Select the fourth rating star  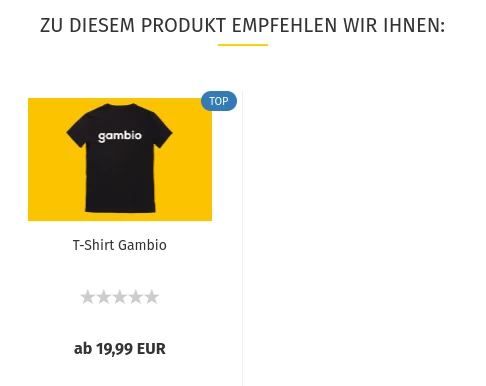coord(136,297)
